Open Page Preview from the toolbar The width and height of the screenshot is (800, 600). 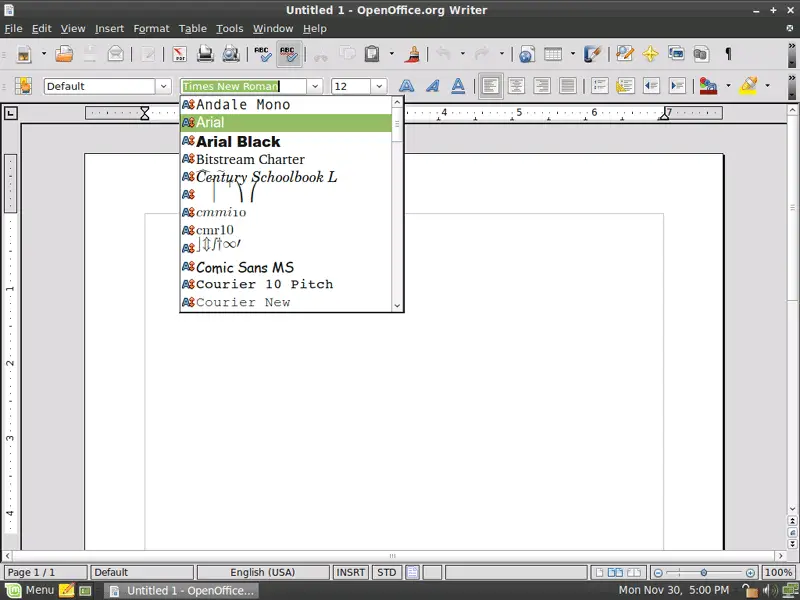point(231,54)
